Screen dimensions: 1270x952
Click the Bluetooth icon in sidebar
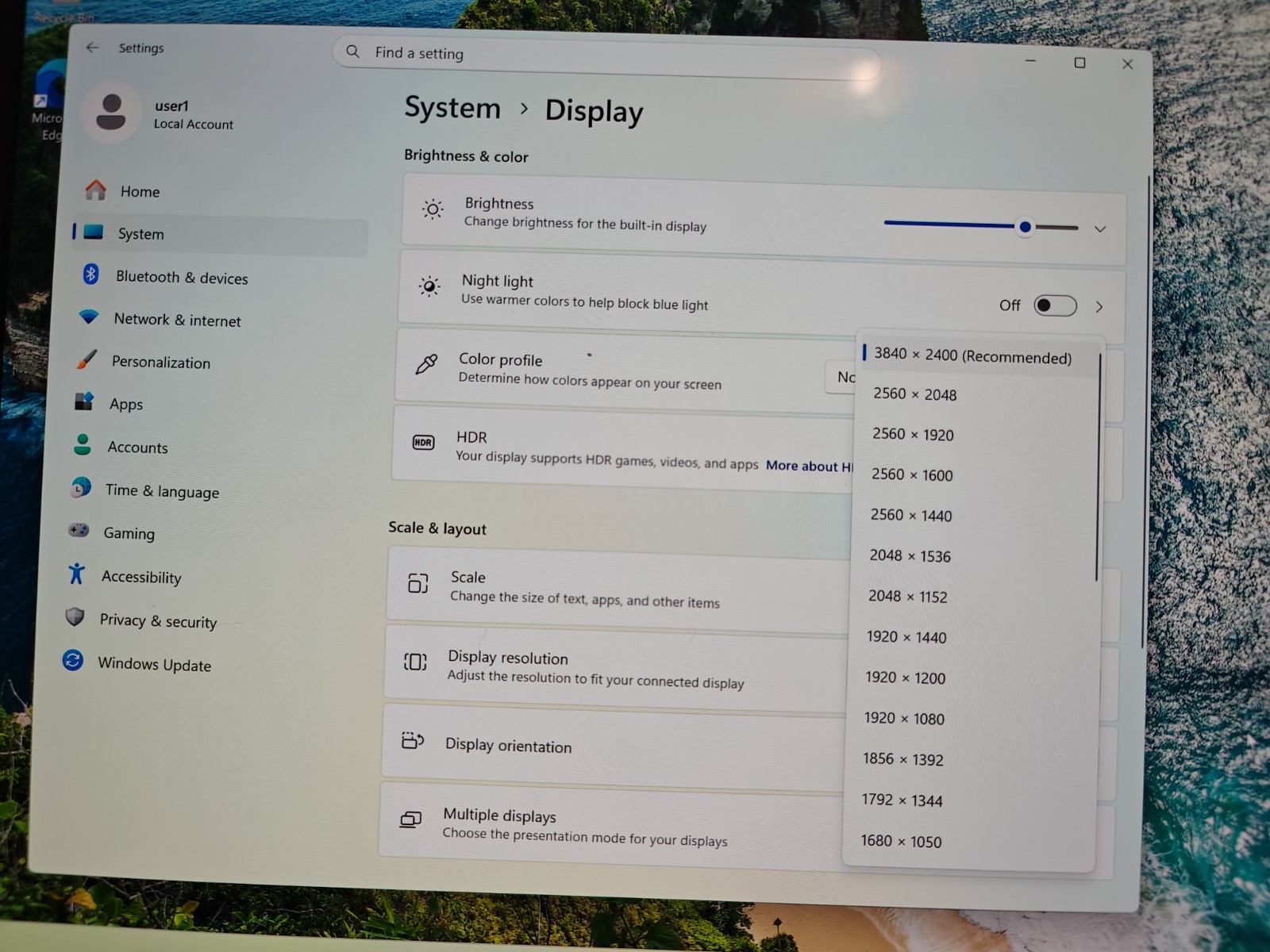90,274
